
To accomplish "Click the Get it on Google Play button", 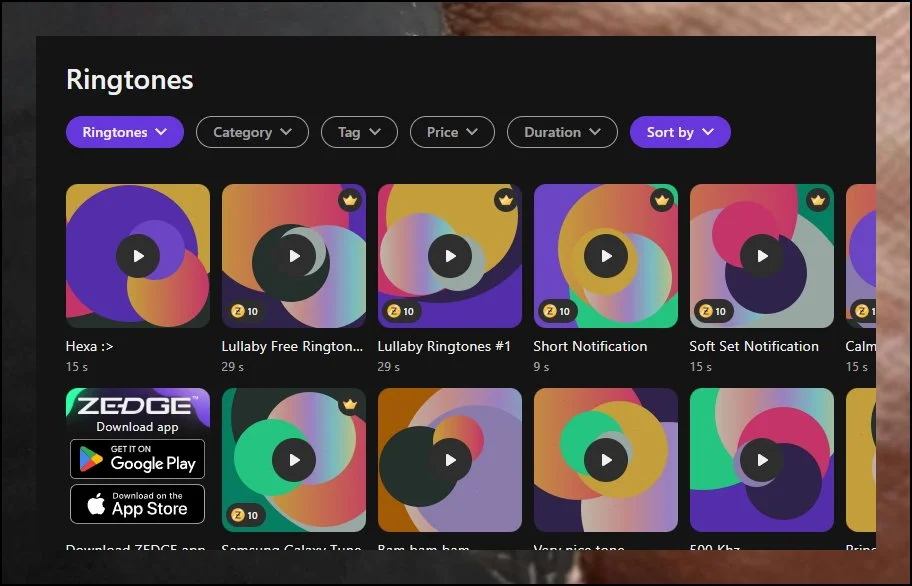I will (137, 459).
